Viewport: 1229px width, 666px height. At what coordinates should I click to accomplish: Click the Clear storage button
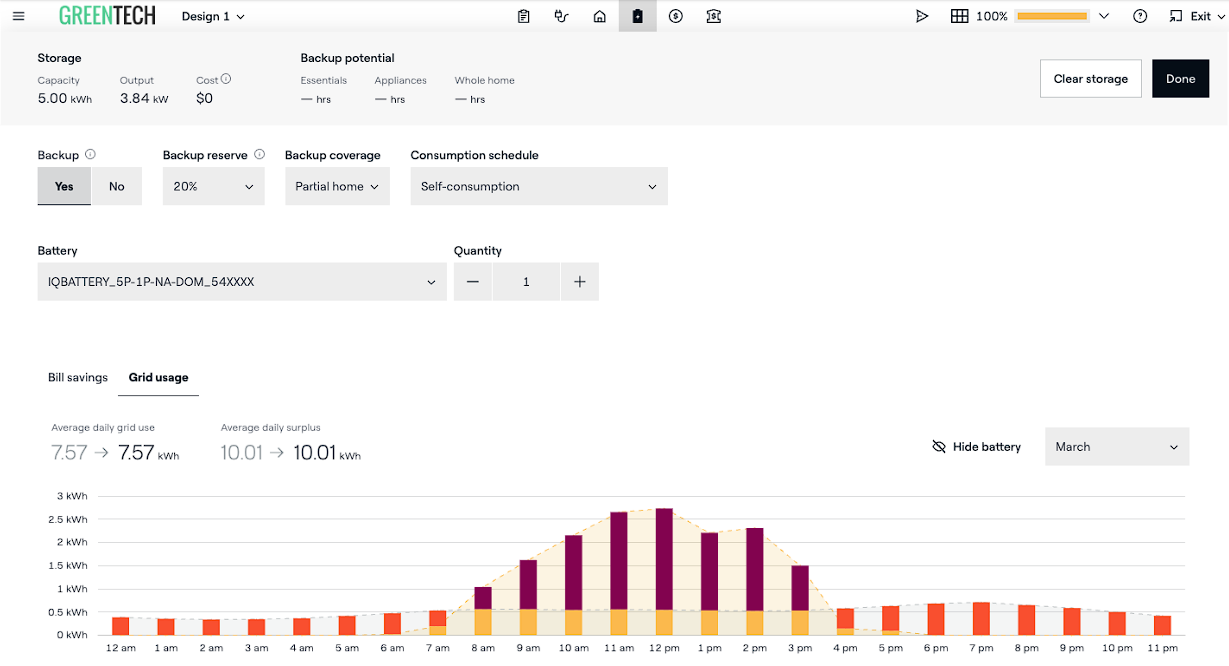point(1091,79)
